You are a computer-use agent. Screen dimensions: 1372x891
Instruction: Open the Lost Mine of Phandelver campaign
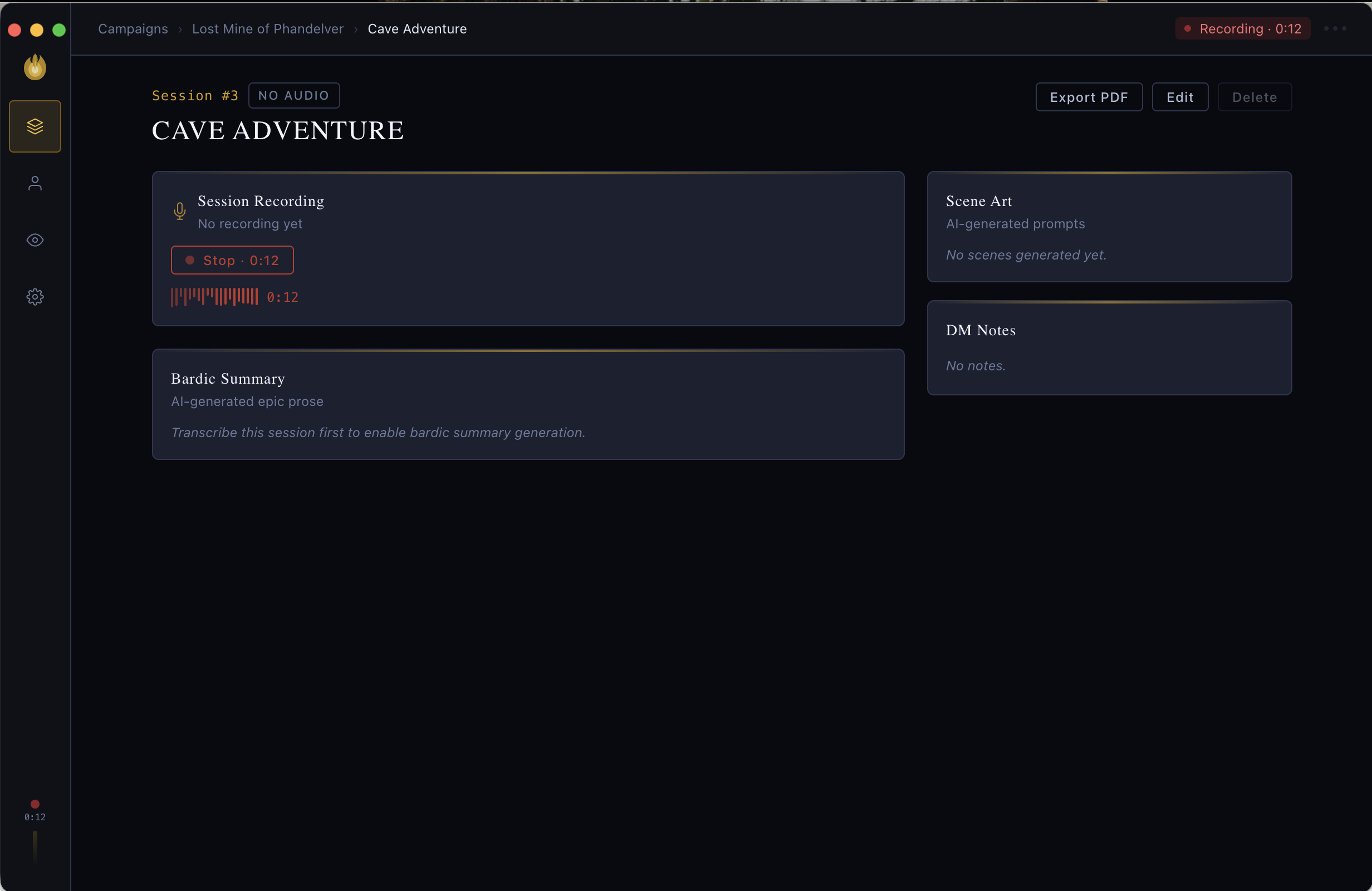click(267, 28)
